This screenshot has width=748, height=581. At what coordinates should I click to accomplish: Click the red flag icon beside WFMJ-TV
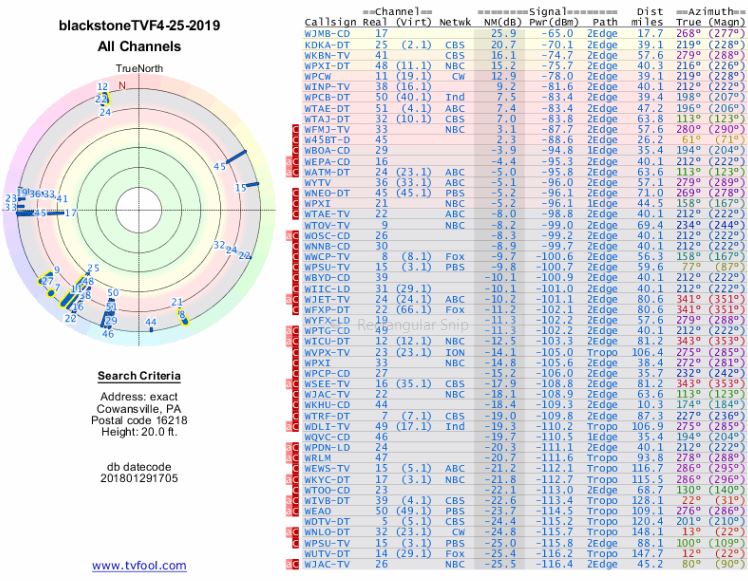pos(294,130)
